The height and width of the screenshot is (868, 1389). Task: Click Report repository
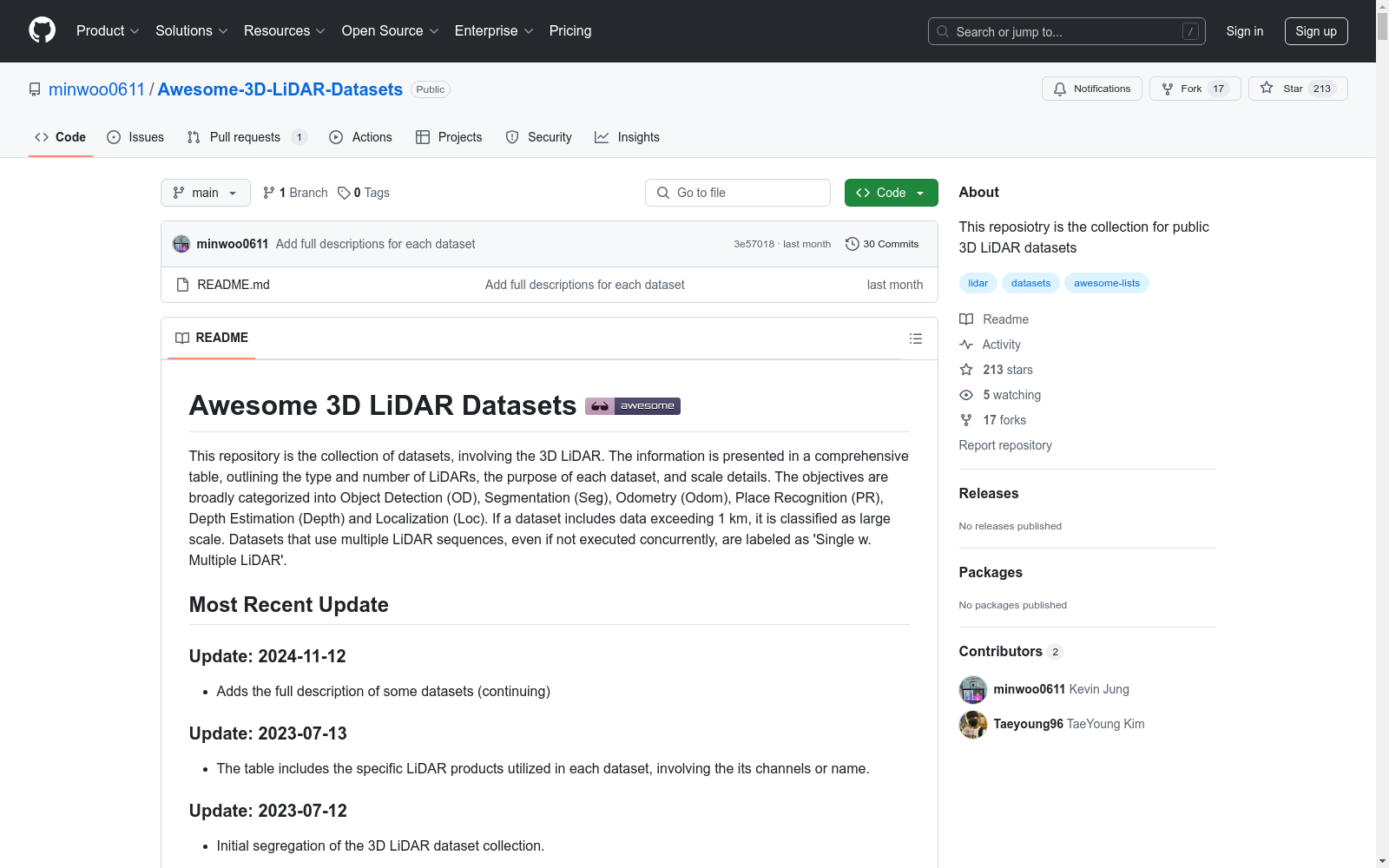coord(1005,445)
